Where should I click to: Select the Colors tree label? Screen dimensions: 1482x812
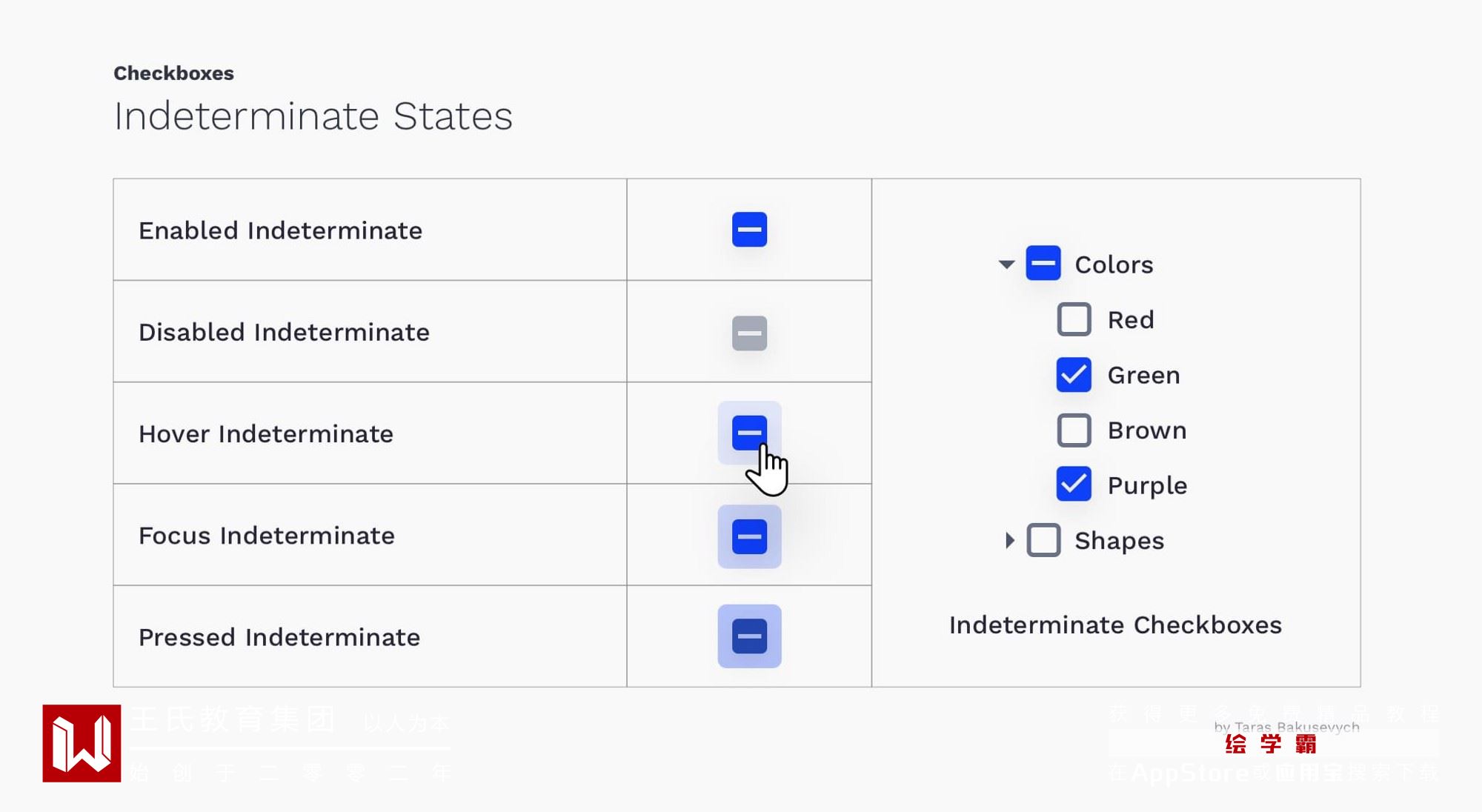pos(1114,264)
